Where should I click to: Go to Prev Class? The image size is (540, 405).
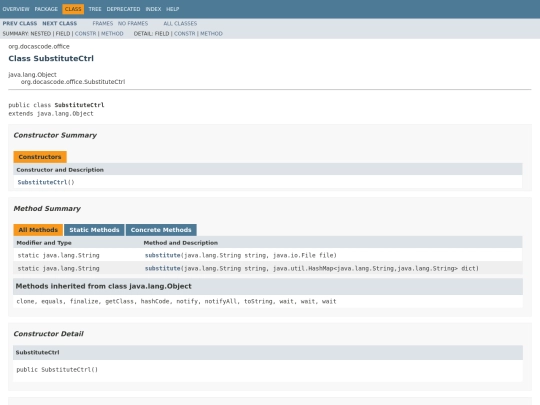(x=20, y=23)
